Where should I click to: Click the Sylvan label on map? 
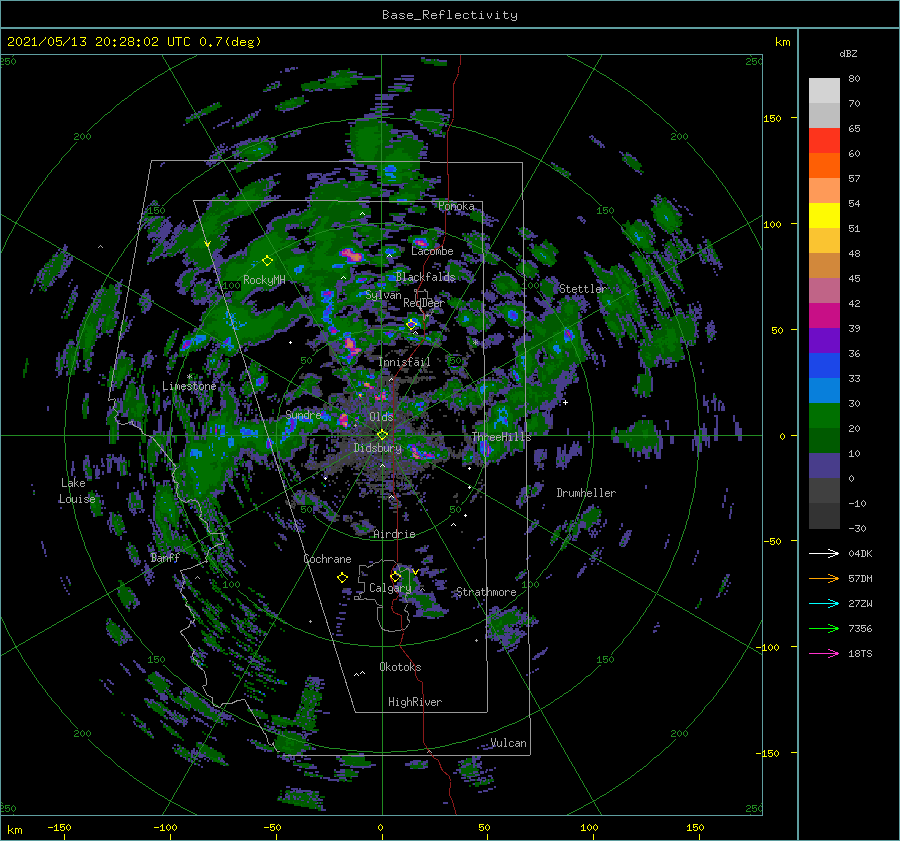pos(383,296)
